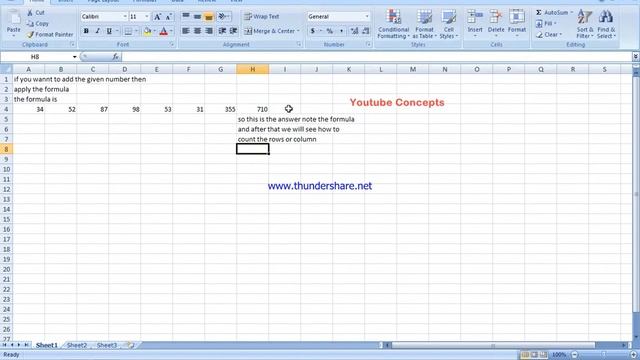This screenshot has width=640, height=360.
Task: Click the Fill Color paint bucket
Action: [147, 31]
